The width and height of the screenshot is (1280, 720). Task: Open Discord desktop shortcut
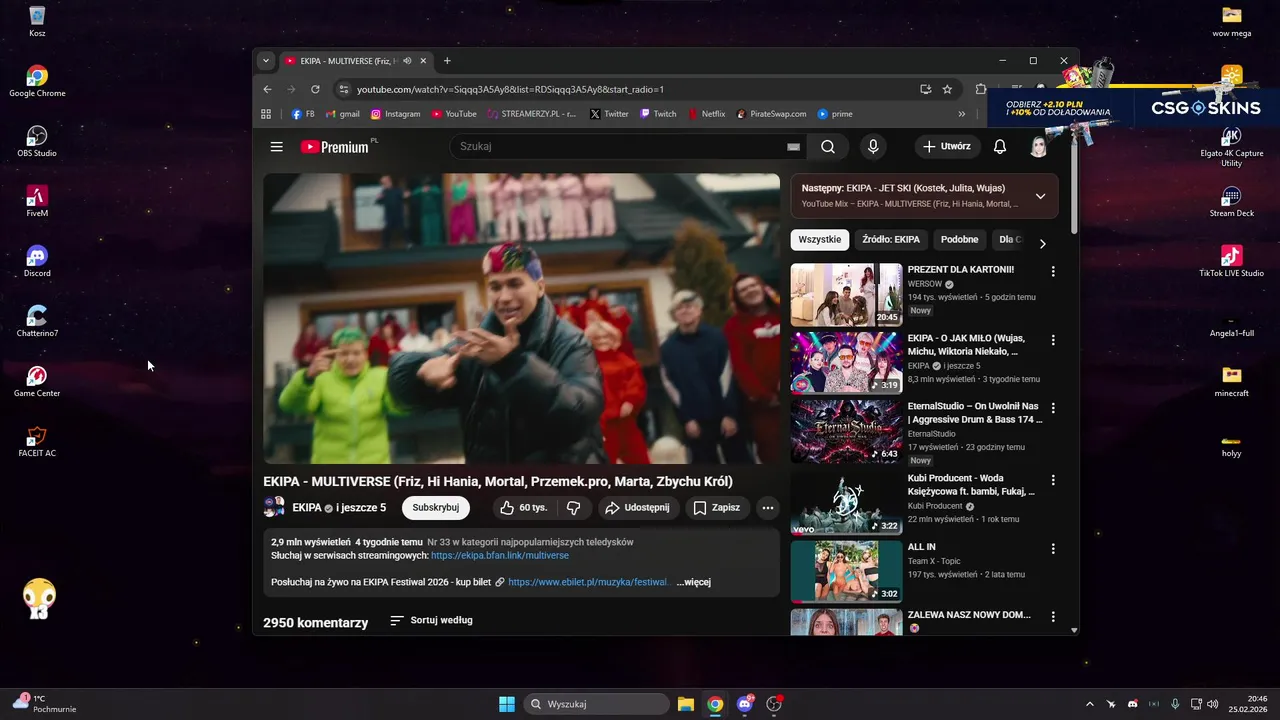point(37,261)
